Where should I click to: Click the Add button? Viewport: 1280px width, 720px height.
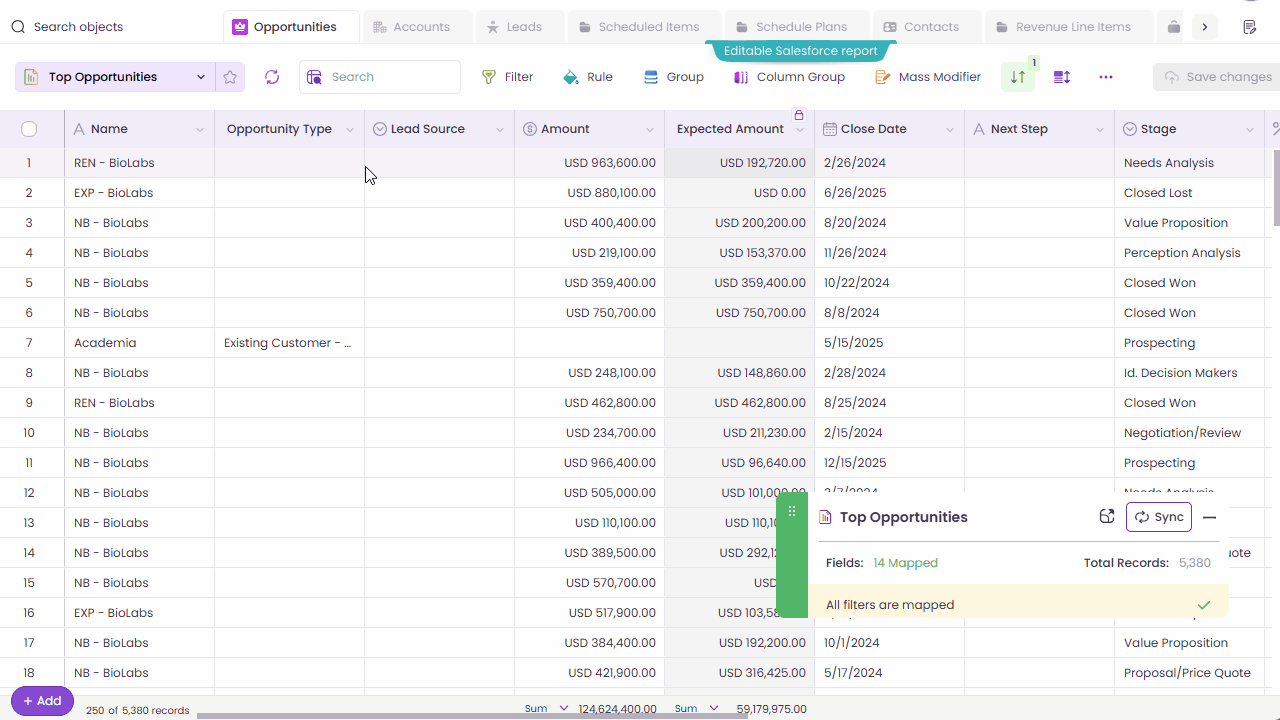pyautogui.click(x=41, y=700)
